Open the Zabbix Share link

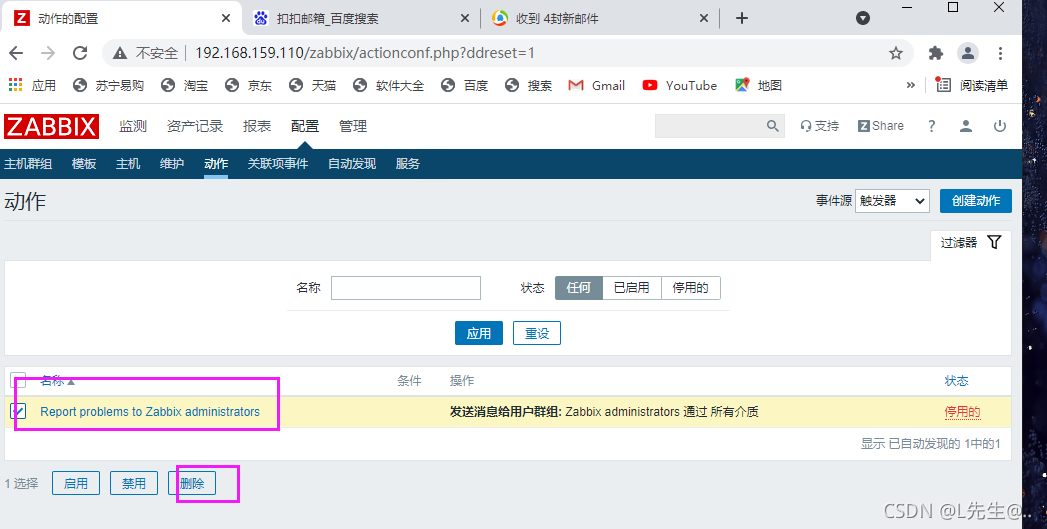pos(881,126)
